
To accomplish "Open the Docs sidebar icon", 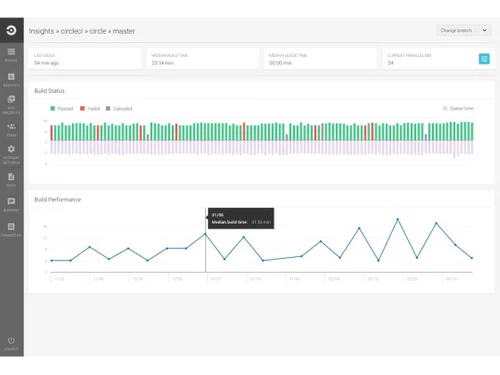I will [11, 176].
